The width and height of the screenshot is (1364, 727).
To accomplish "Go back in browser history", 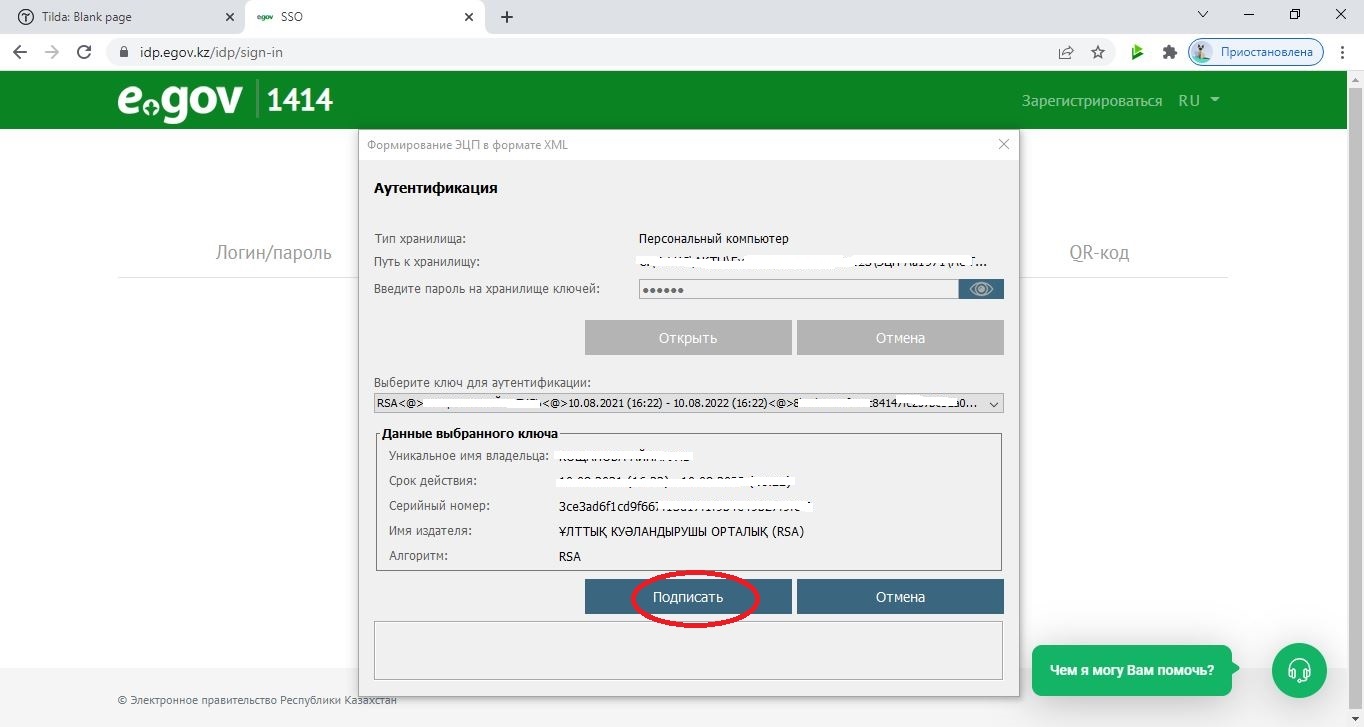I will [x=20, y=52].
